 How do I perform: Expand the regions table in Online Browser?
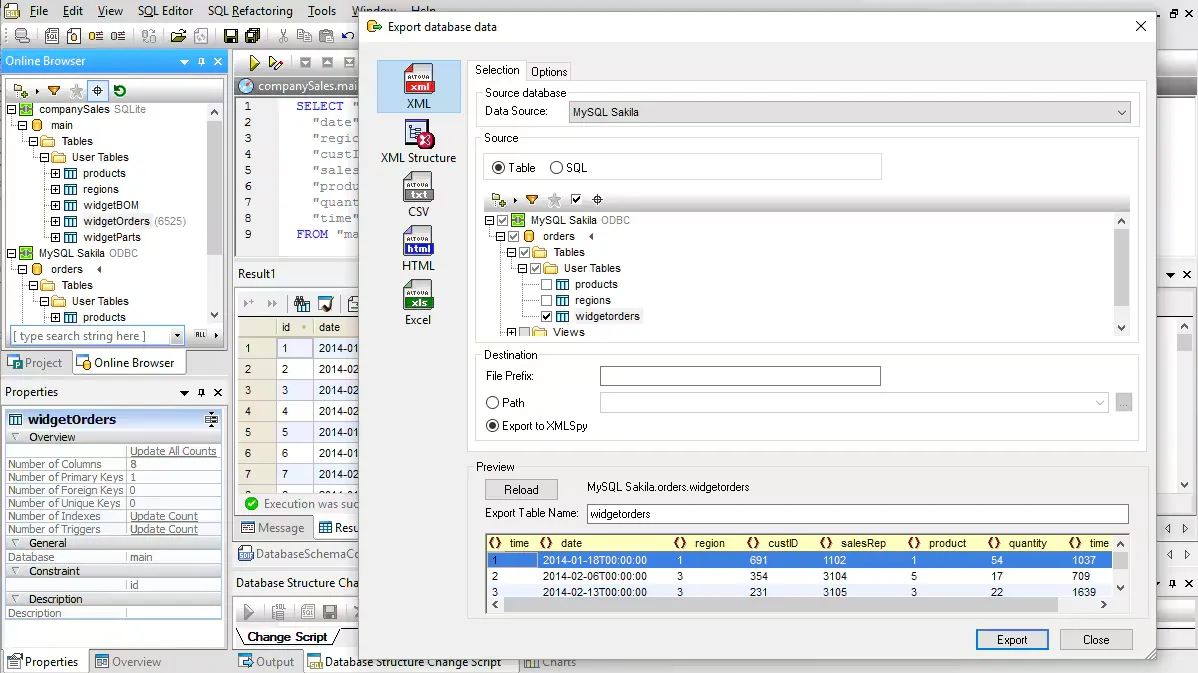[x=55, y=189]
